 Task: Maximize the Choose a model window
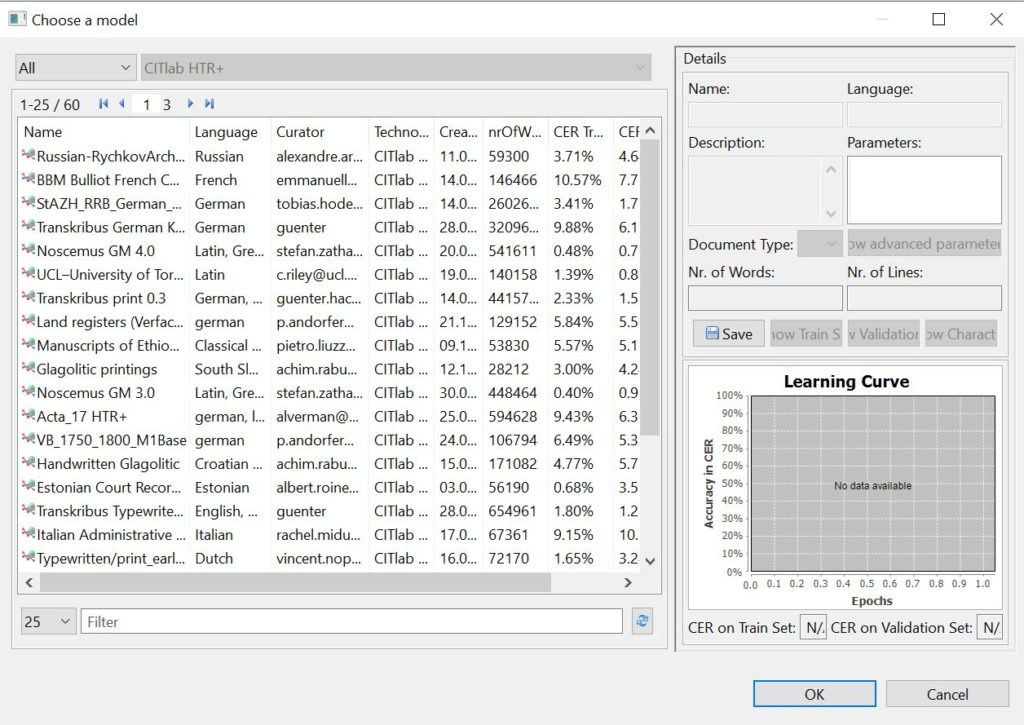tap(938, 19)
